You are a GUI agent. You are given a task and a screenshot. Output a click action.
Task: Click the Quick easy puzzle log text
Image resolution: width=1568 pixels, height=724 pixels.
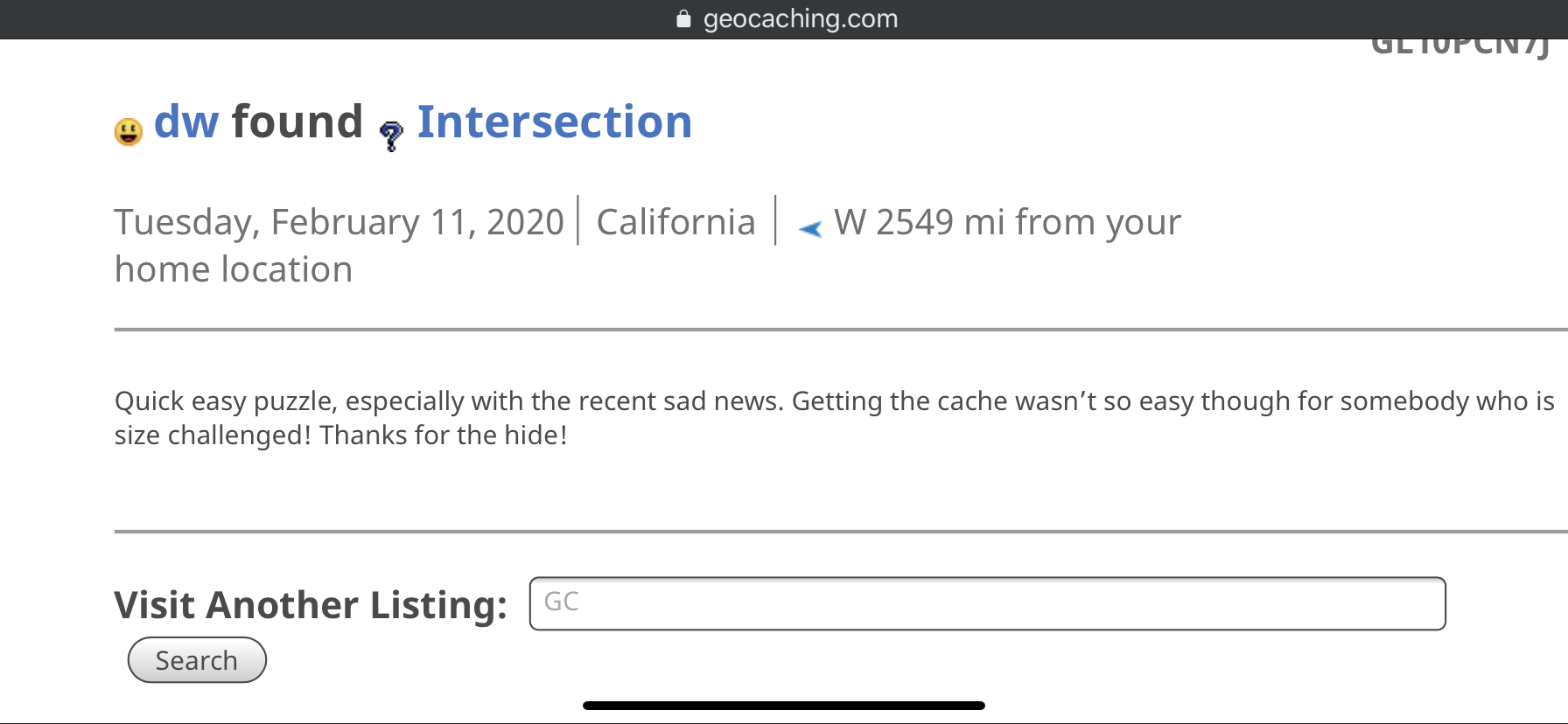coord(834,418)
